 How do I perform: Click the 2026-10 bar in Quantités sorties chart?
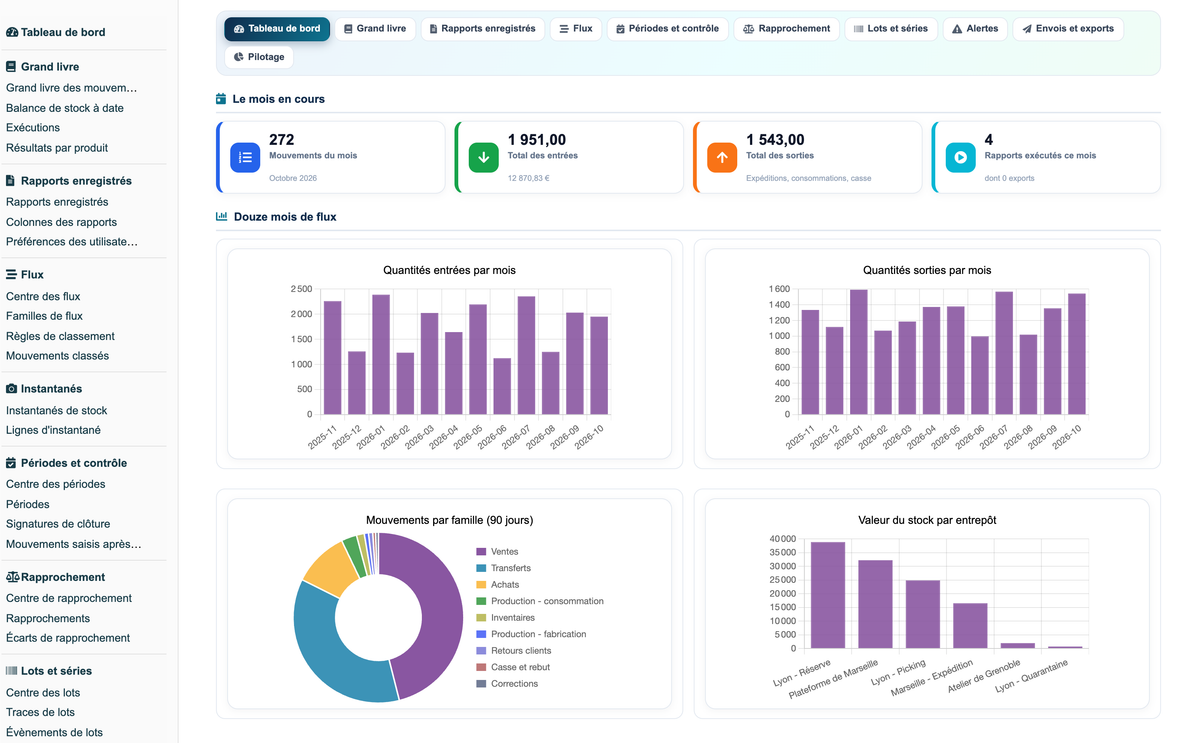coord(1077,354)
